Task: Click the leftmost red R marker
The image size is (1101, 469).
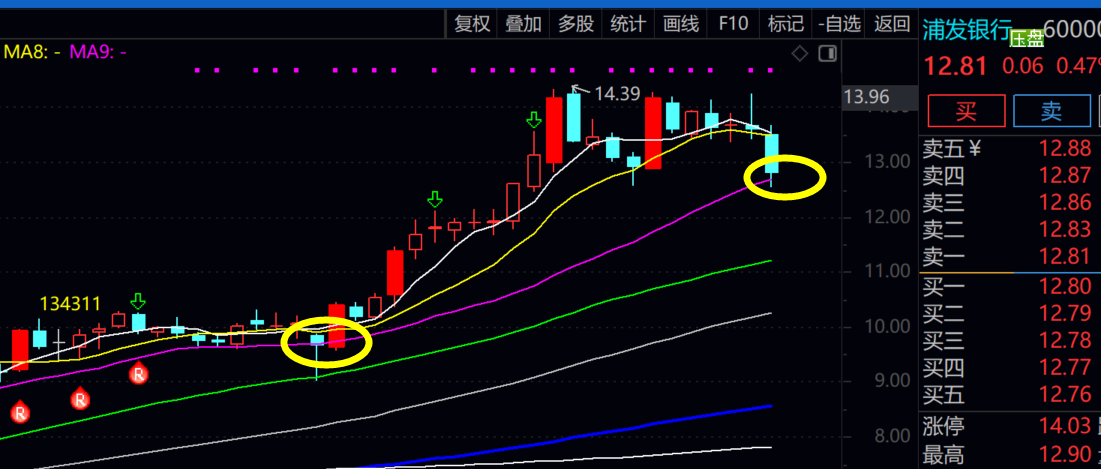Action: coord(19,411)
